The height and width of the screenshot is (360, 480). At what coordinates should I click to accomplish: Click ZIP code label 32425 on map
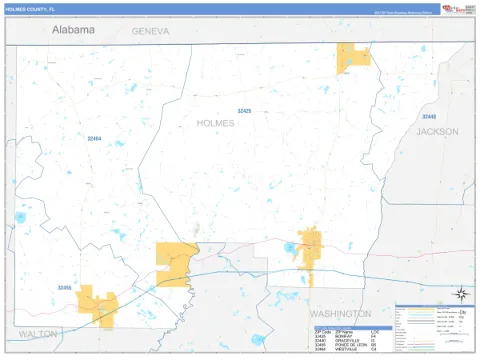[x=244, y=111]
